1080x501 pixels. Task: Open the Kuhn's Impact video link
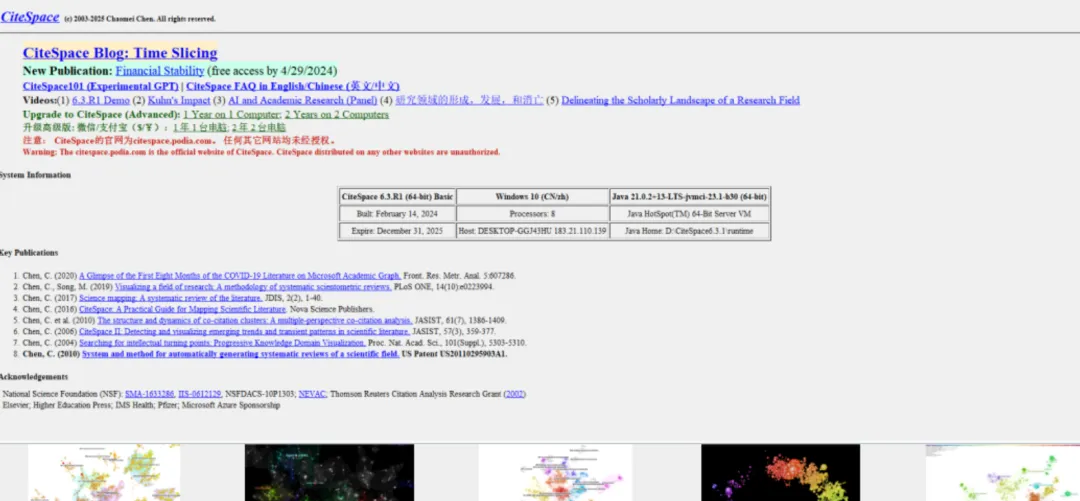tap(179, 100)
